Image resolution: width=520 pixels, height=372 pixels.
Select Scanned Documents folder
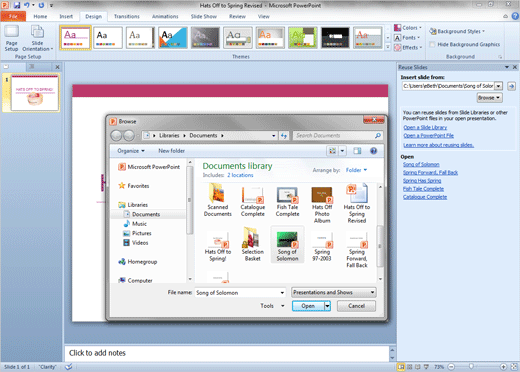(x=218, y=200)
